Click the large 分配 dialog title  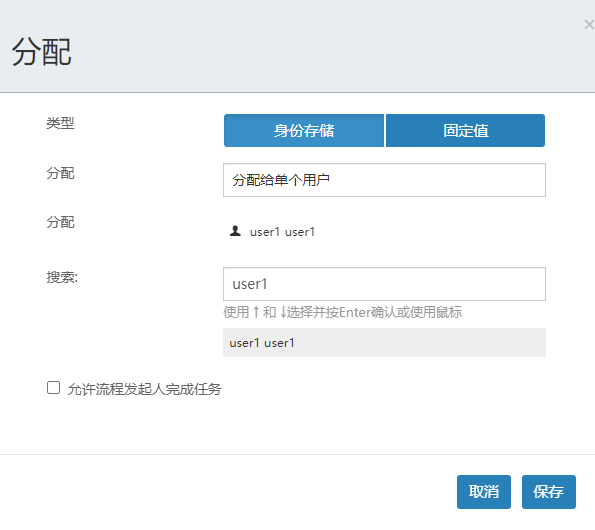(x=41, y=52)
